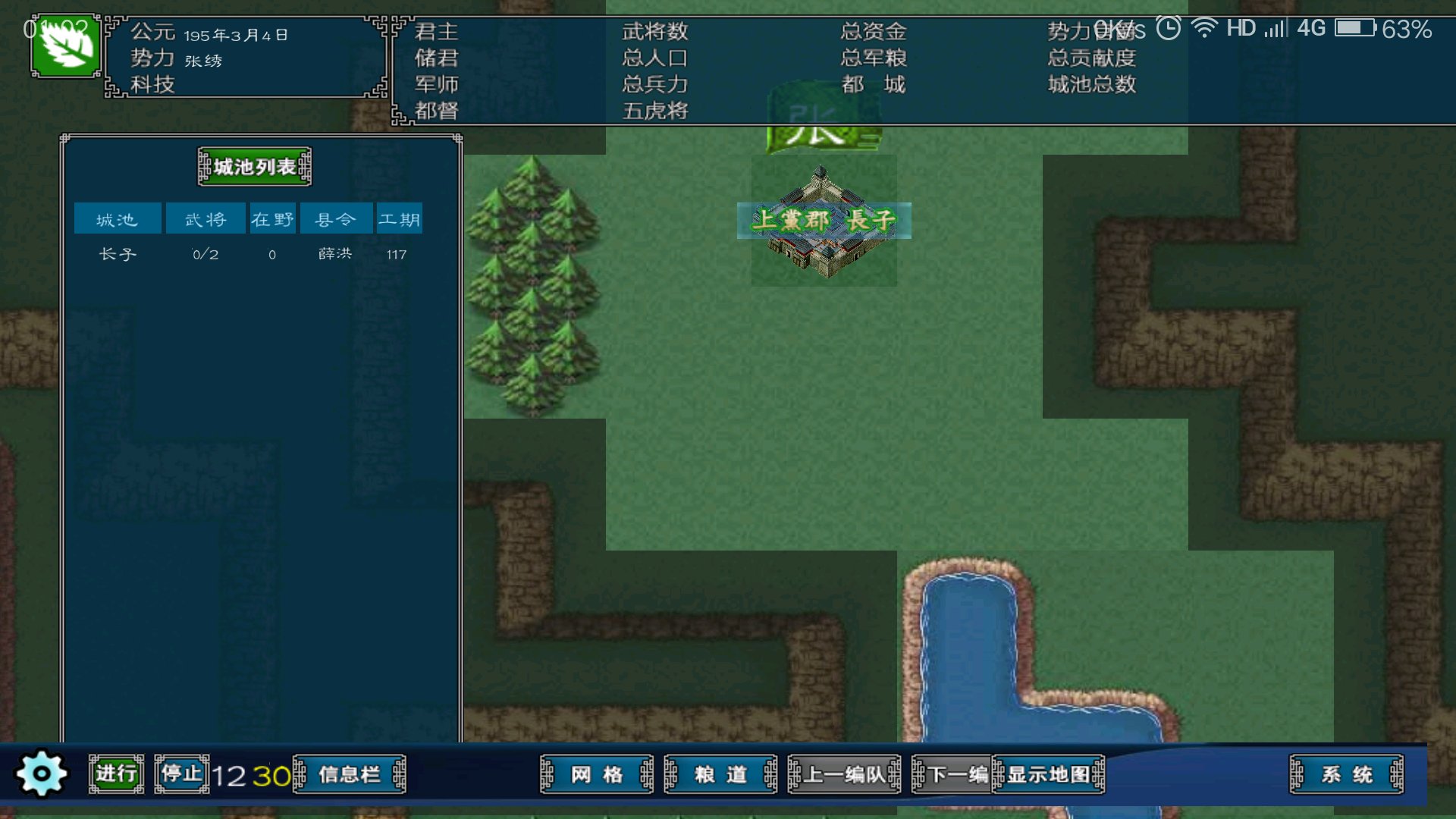This screenshot has width=1456, height=819.
Task: Tap the battery indicator icon
Action: click(1355, 29)
